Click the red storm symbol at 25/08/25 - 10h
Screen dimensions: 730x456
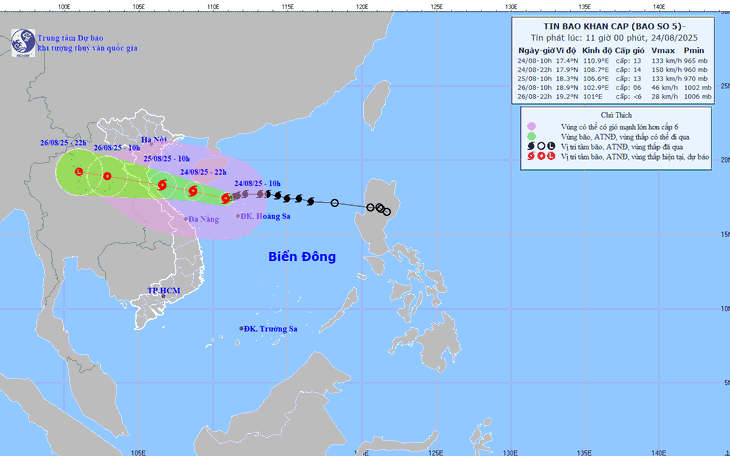[x=162, y=185]
